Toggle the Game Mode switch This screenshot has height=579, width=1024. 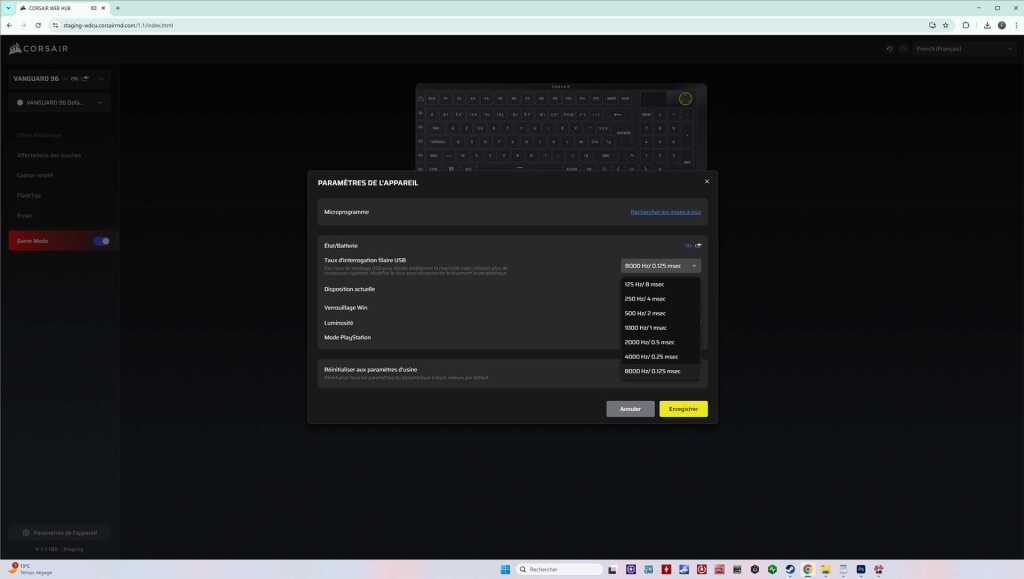click(x=101, y=241)
